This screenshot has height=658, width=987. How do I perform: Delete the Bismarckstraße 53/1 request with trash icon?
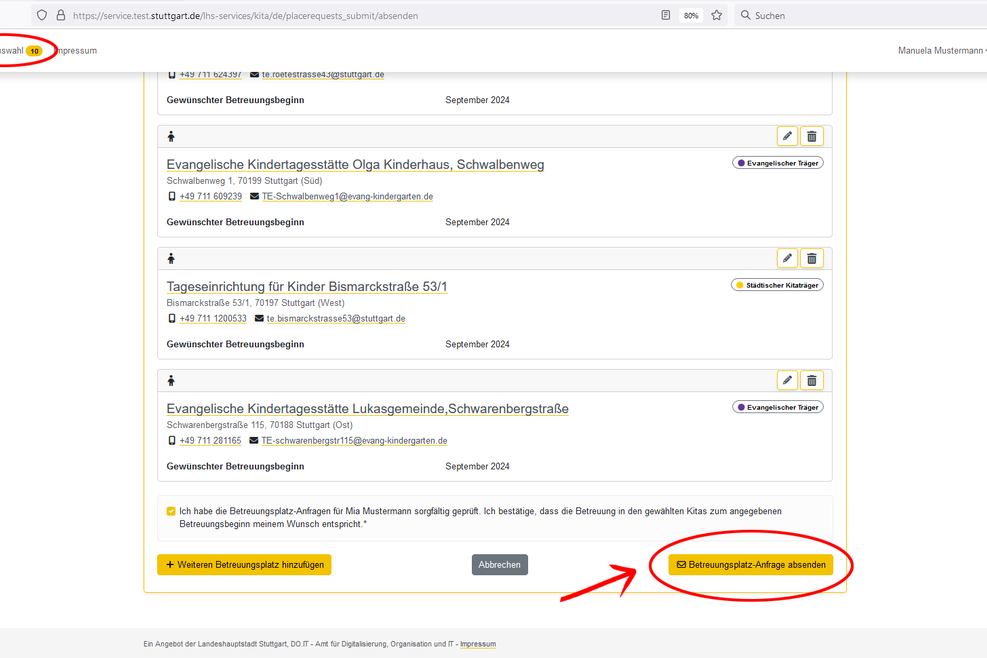pos(812,259)
